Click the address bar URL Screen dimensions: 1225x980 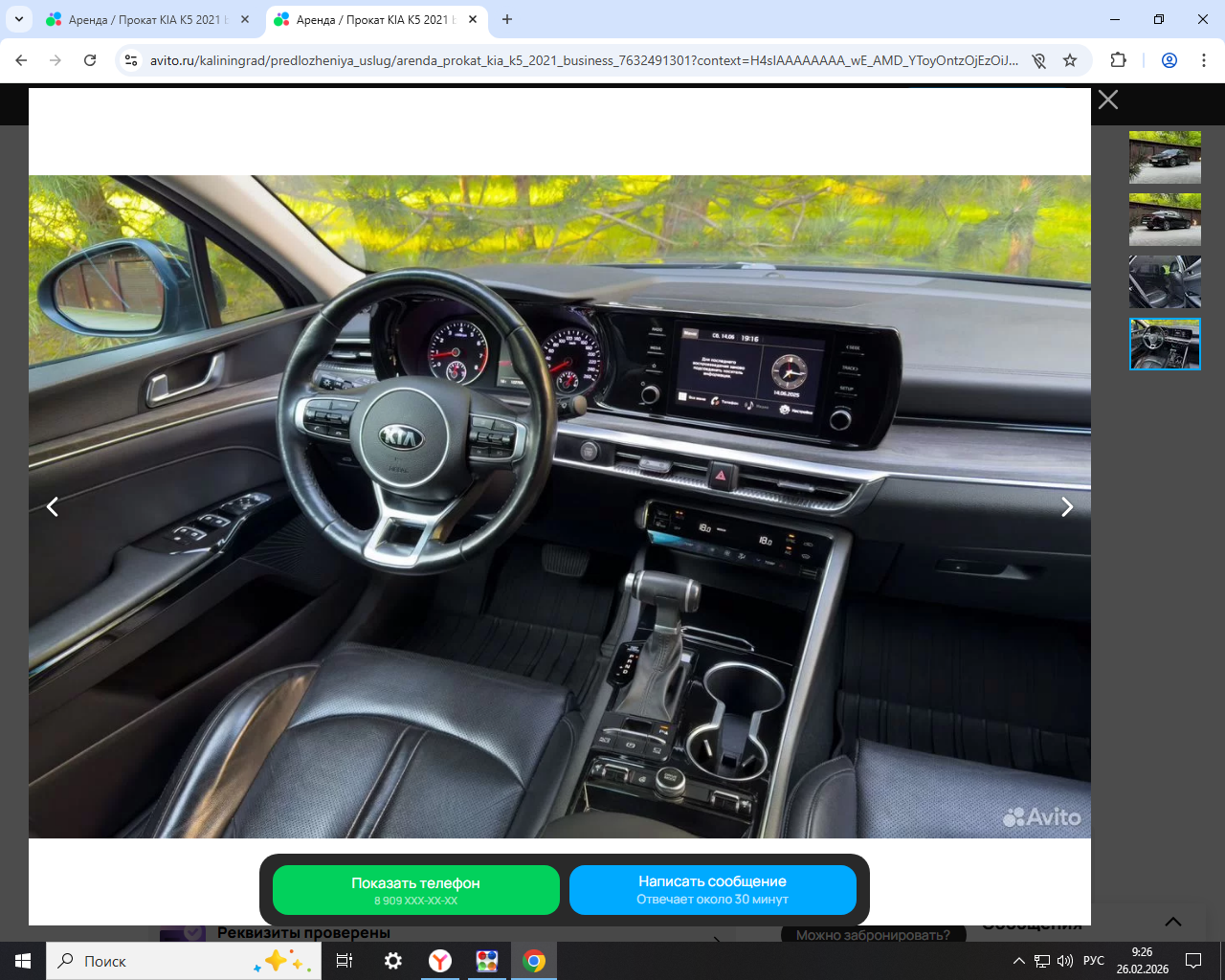pos(584,60)
